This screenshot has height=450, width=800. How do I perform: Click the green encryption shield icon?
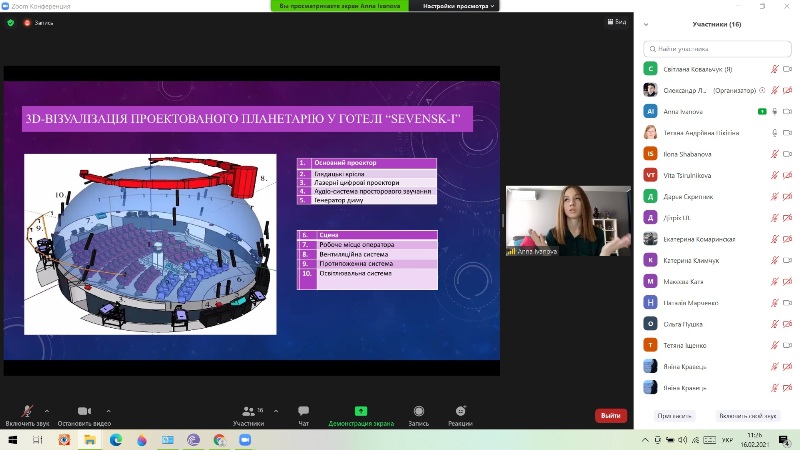click(x=11, y=21)
